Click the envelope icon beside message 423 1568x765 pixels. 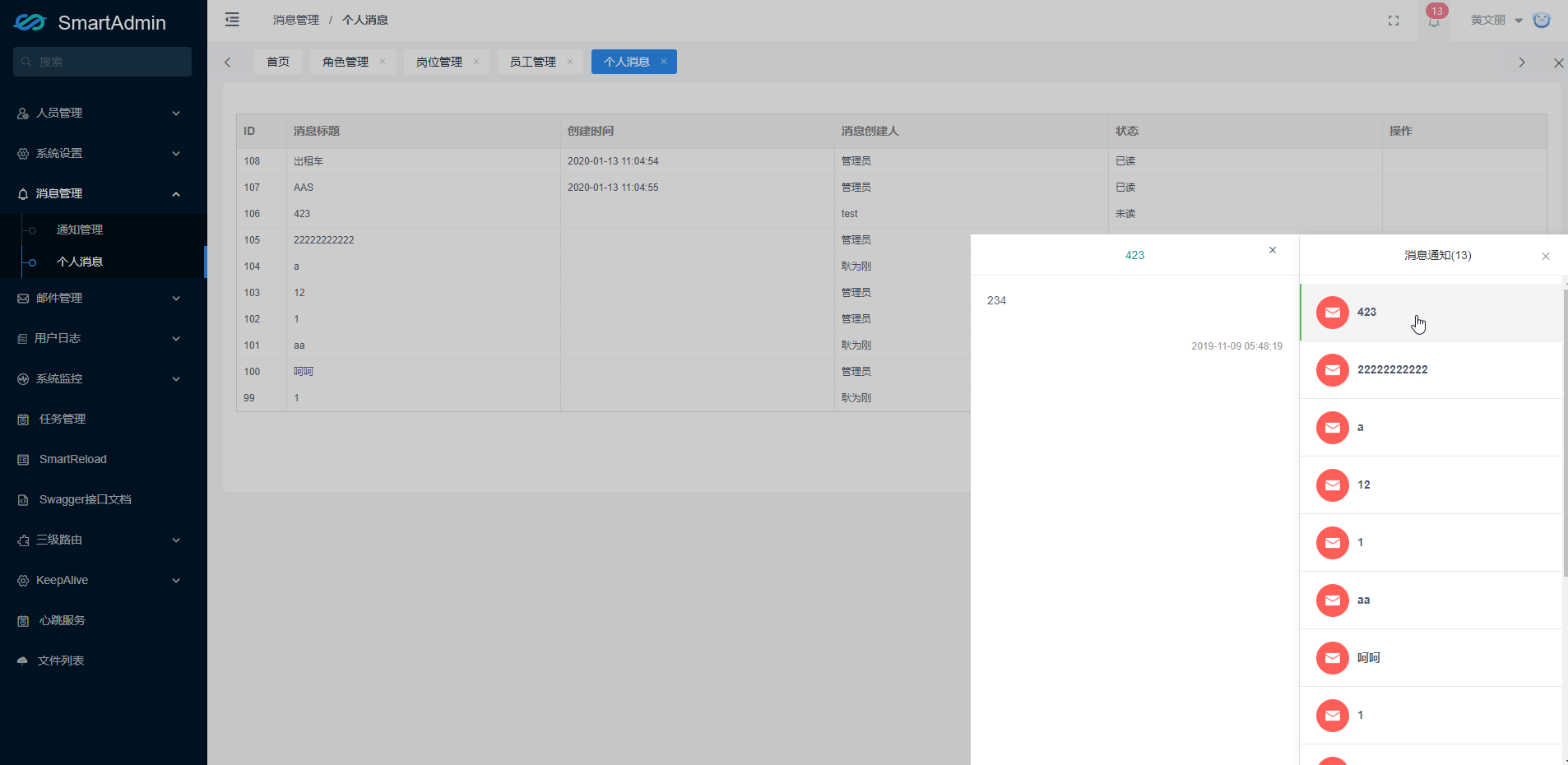coord(1333,312)
